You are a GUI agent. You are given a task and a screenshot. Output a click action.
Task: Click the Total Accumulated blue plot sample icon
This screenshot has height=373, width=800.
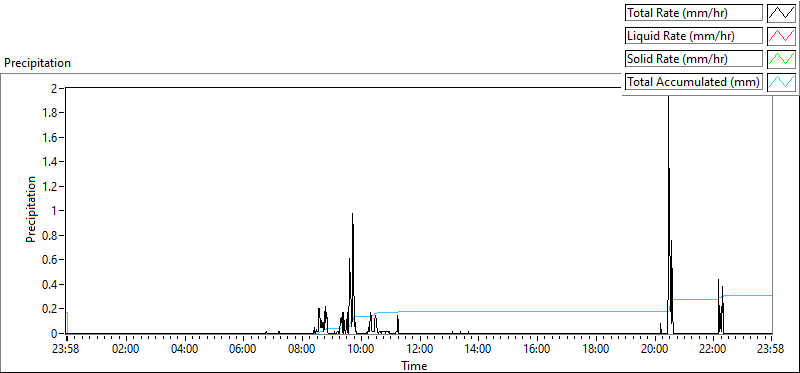pos(781,82)
